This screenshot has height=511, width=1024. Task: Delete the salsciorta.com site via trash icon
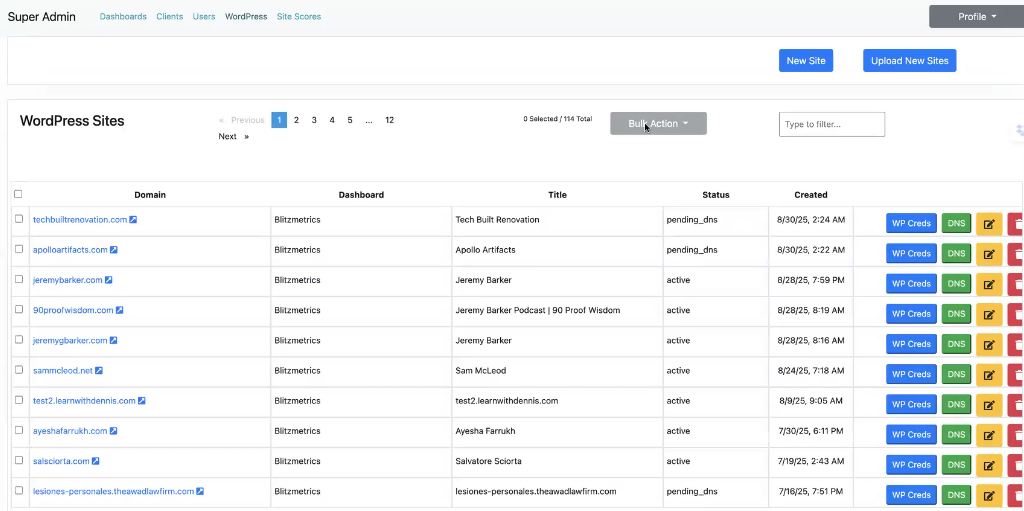[1016, 465]
